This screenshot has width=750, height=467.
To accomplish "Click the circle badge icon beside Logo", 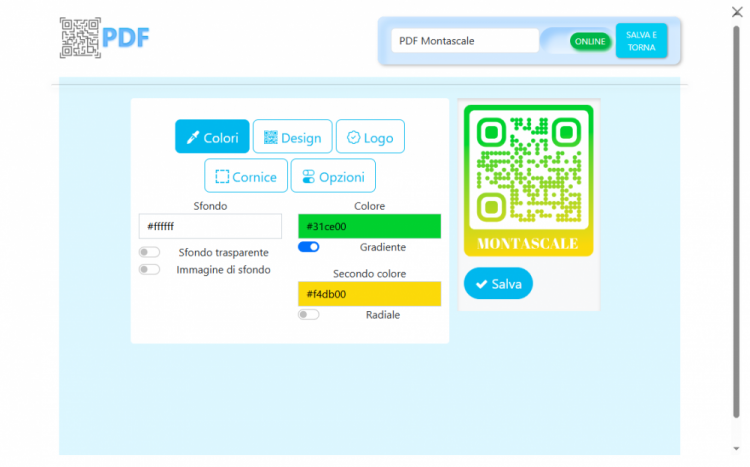I will point(353,138).
